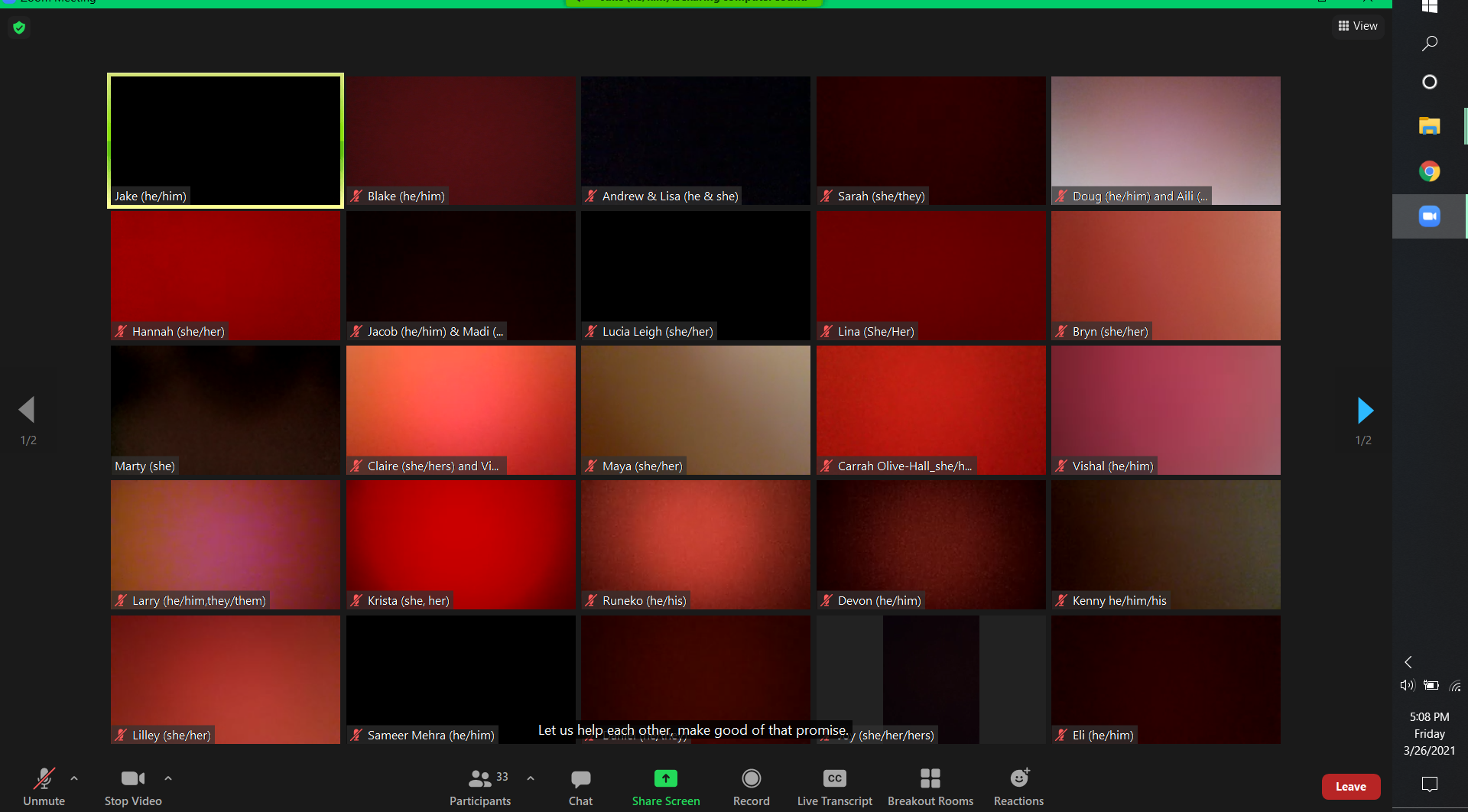The image size is (1468, 812).
Task: Open Windows taskbar search
Action: click(x=1429, y=44)
